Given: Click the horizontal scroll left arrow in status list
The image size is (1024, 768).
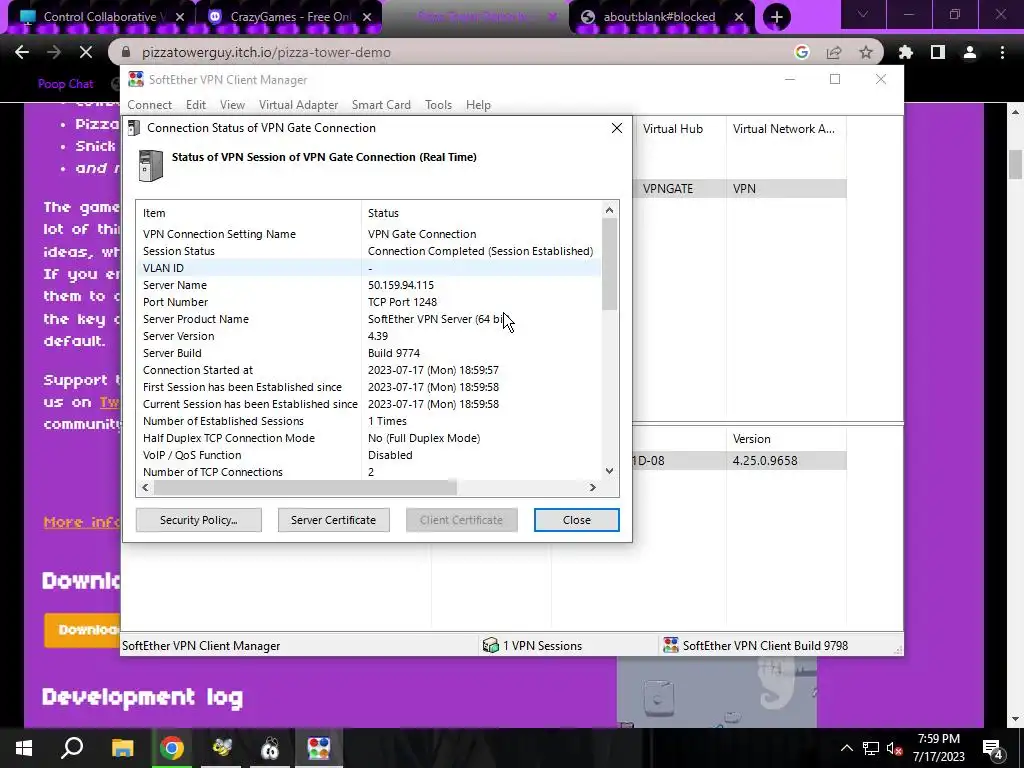Looking at the screenshot, I should [145, 487].
